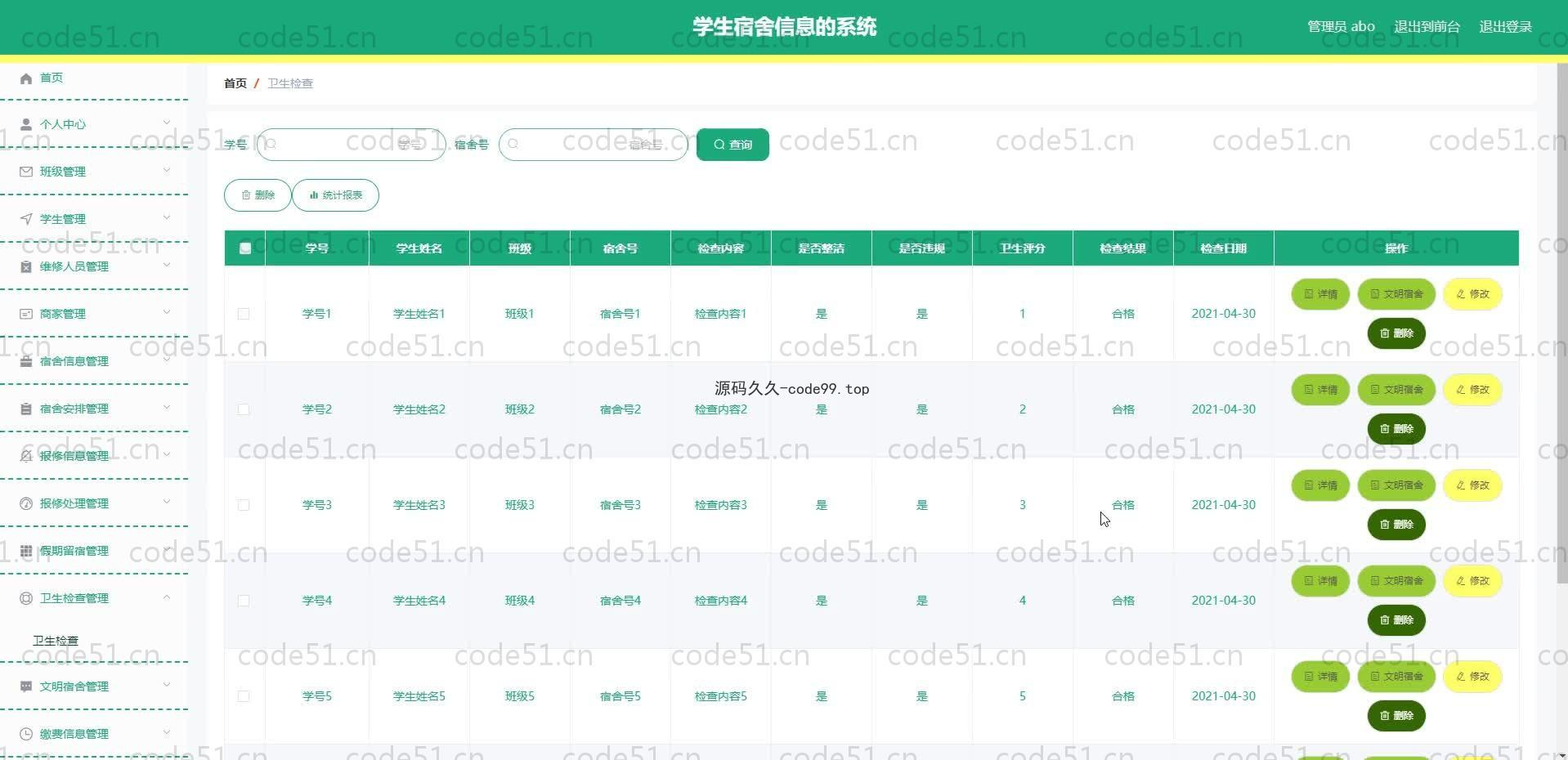Click 退出到前台 link in header

click(1427, 27)
